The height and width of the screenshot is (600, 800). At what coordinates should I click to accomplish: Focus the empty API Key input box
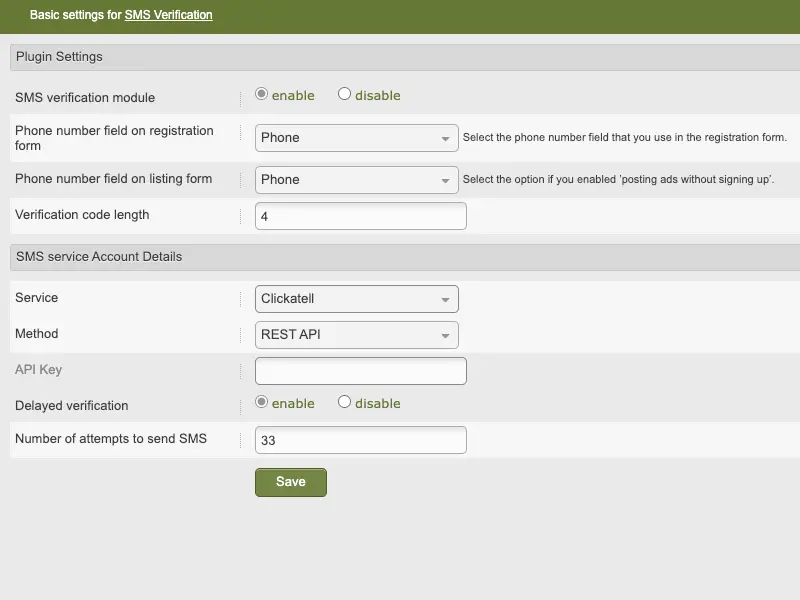click(x=360, y=371)
